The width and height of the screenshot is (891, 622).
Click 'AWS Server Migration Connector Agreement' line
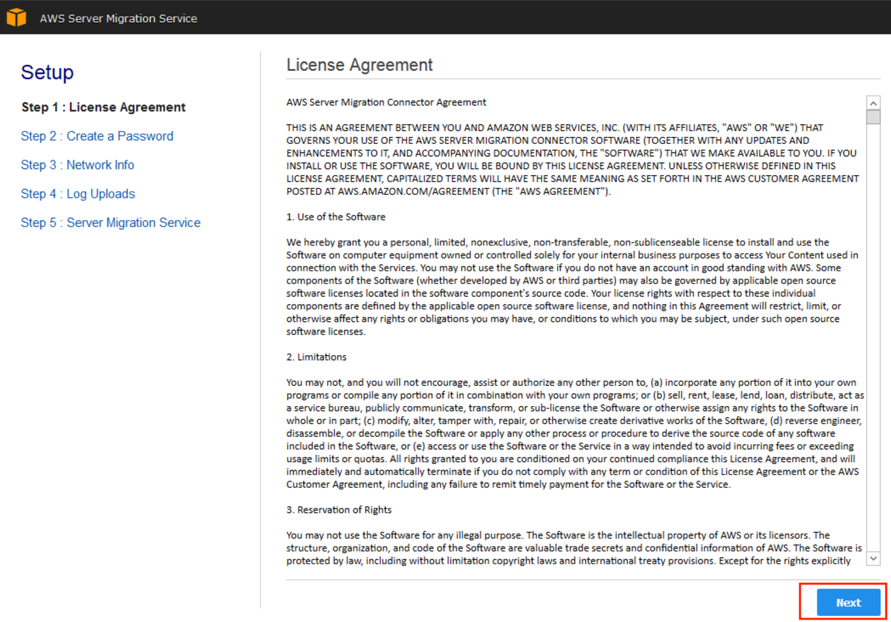pos(386,102)
